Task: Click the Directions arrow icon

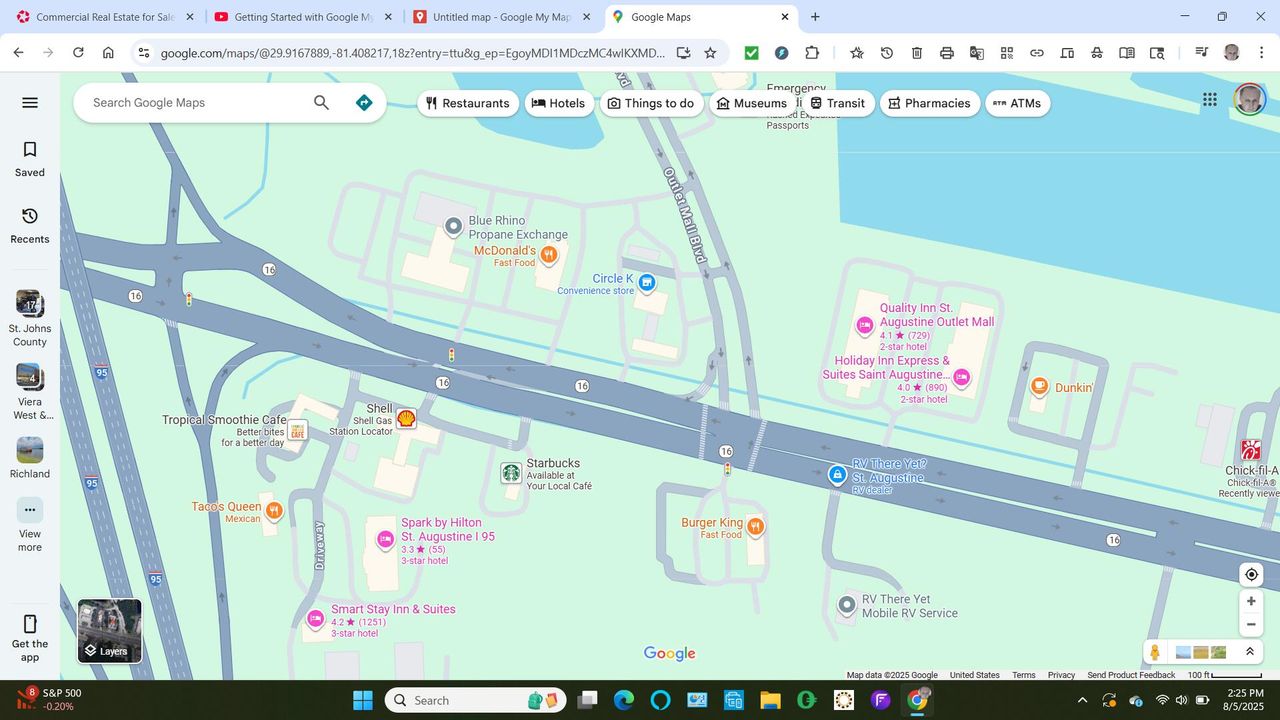Action: (x=364, y=102)
